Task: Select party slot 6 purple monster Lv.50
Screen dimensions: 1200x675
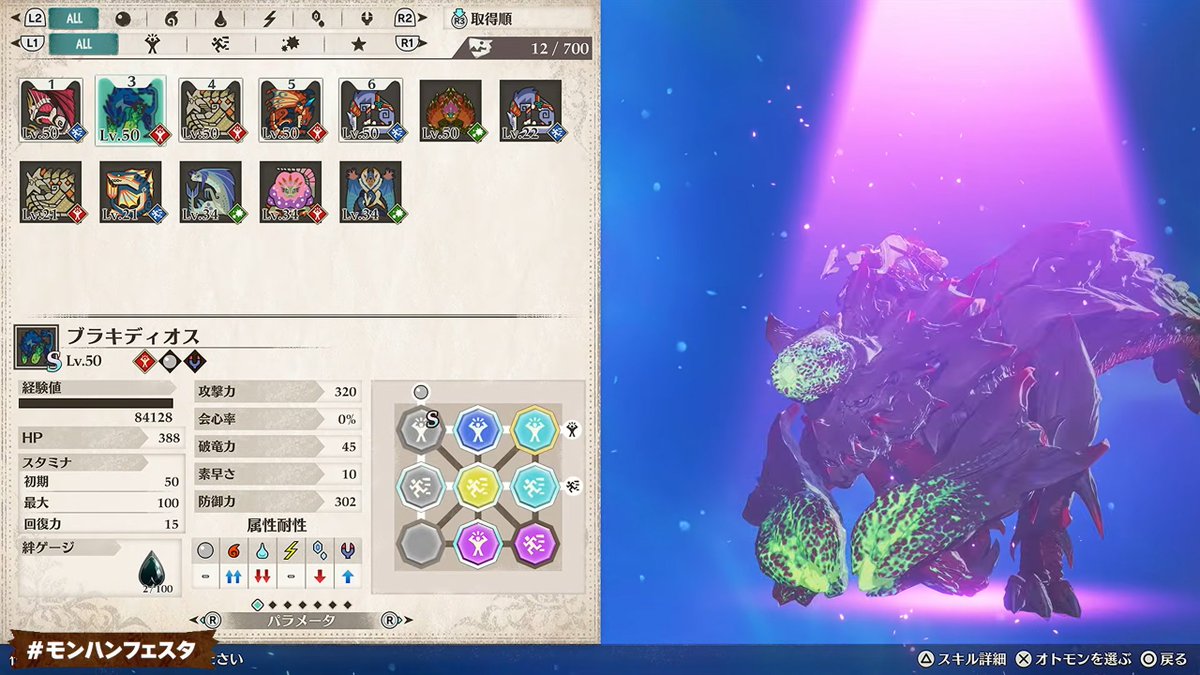Action: coord(371,111)
